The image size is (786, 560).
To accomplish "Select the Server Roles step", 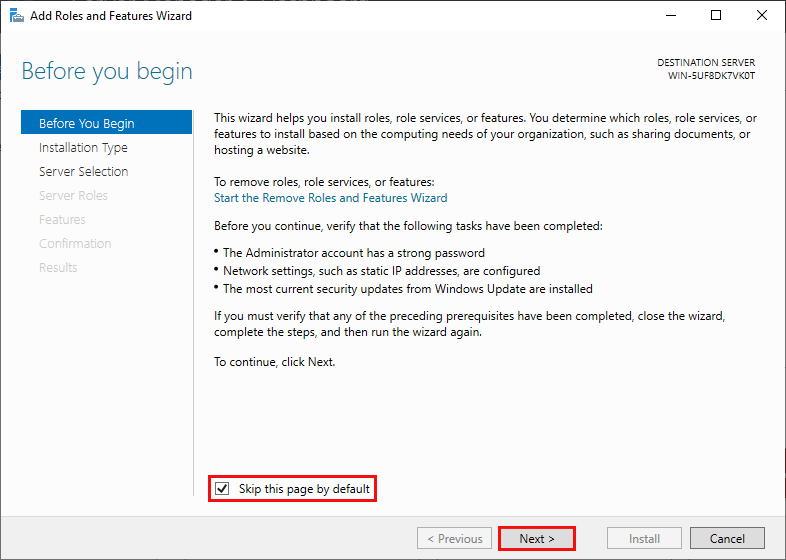I will (x=73, y=196).
